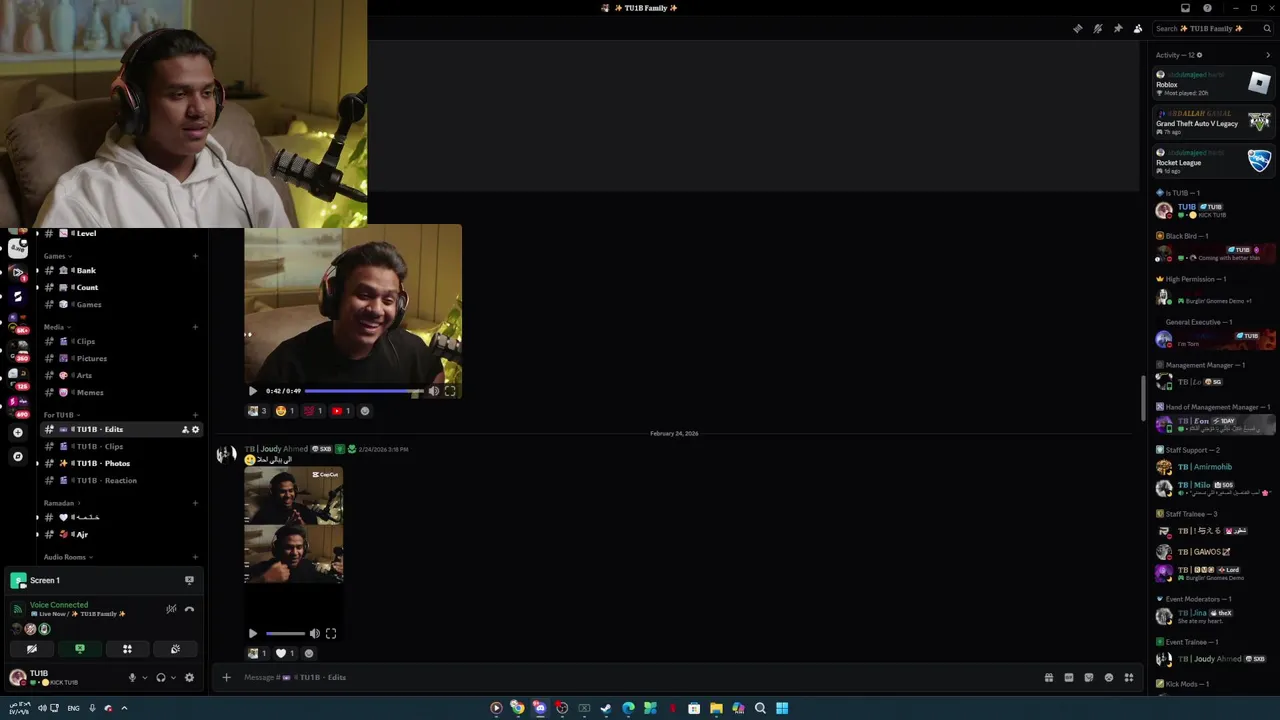Click Add a Server plus icon

point(18,432)
